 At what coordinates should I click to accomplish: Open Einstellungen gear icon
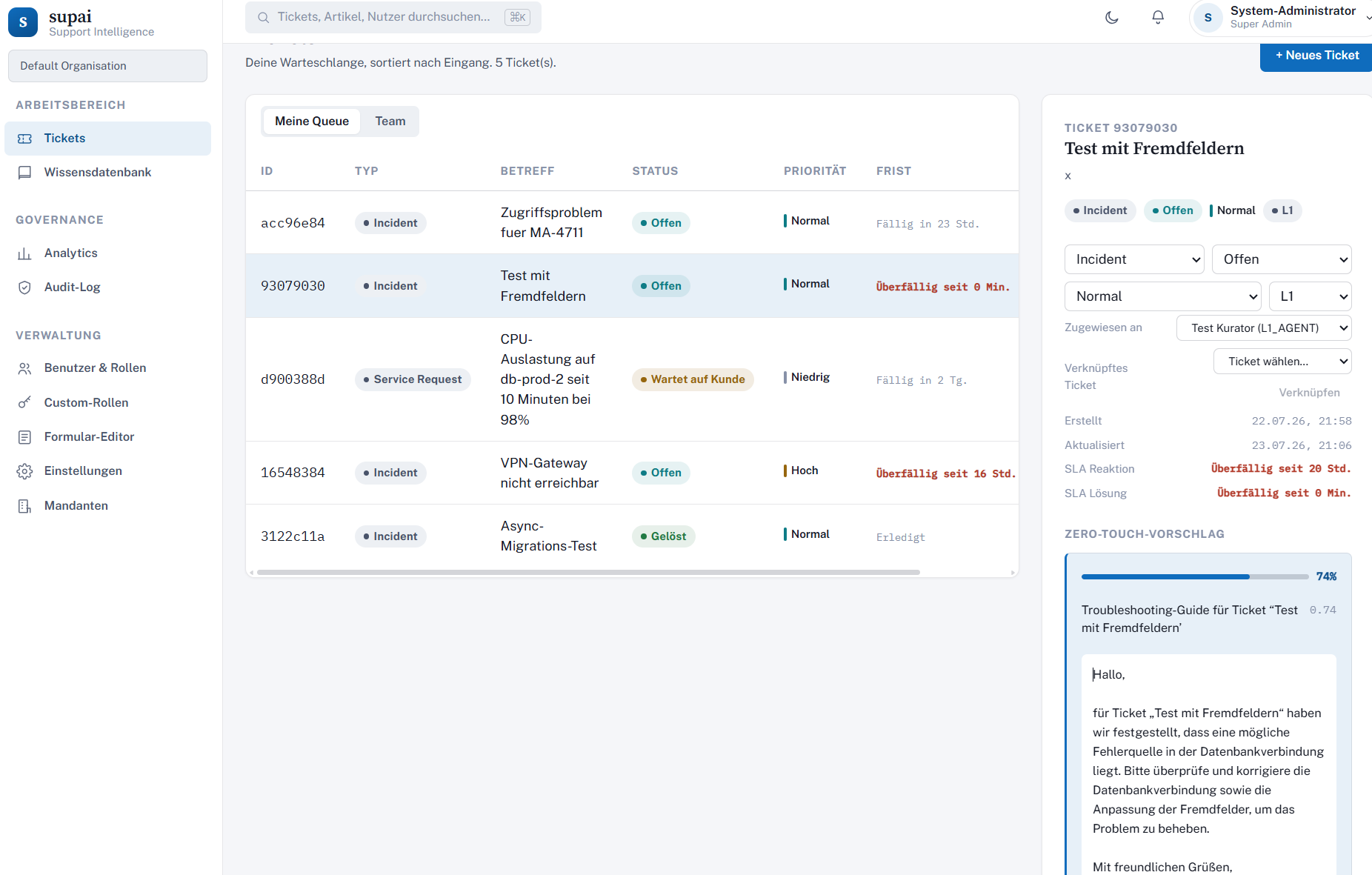pyautogui.click(x=24, y=471)
